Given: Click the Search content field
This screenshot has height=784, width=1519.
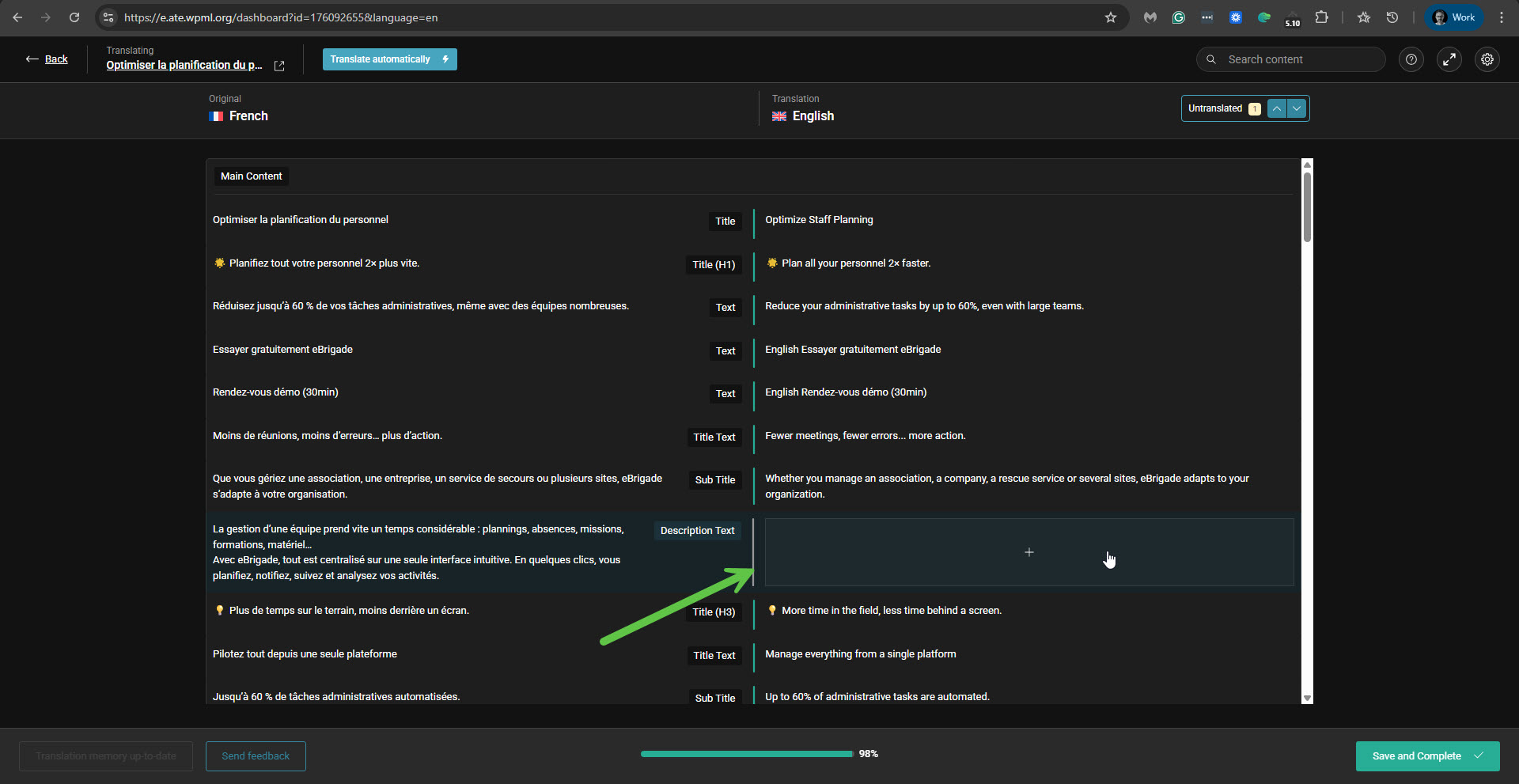Looking at the screenshot, I should click(x=1297, y=59).
